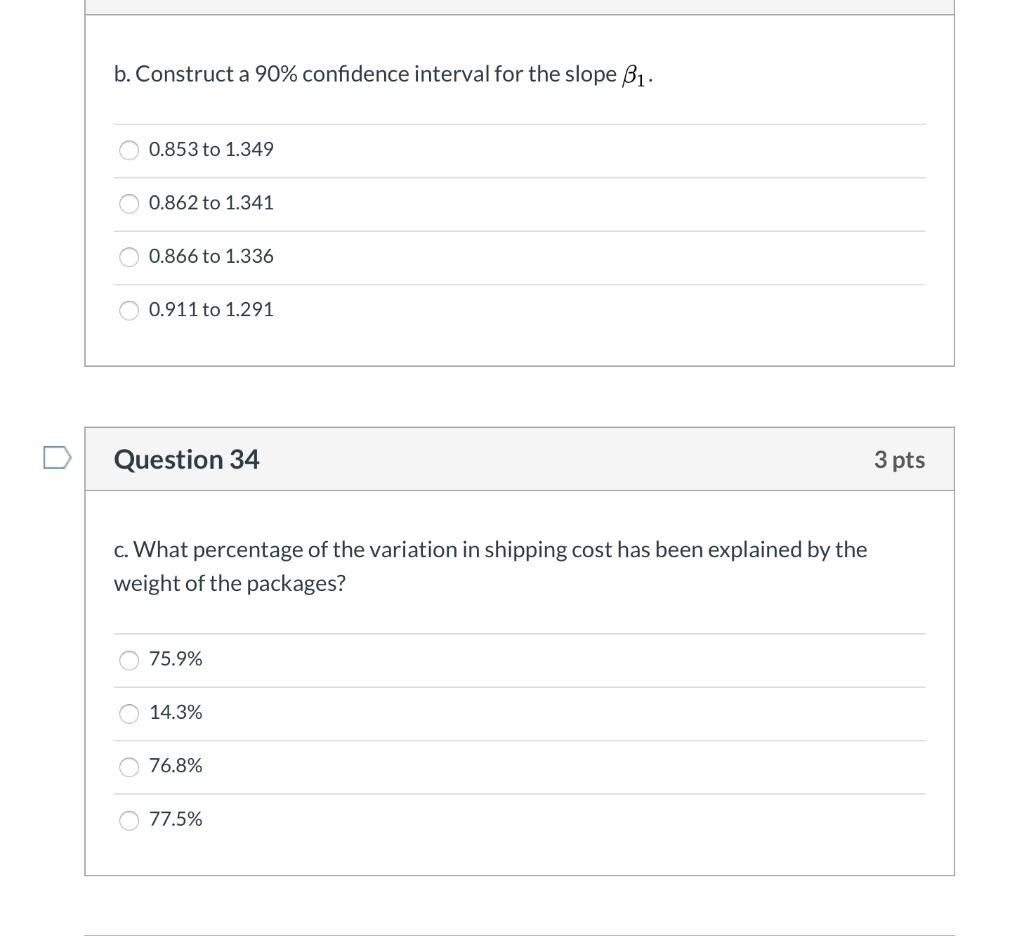Click the bookmark flag icon beside Question 34
The image size is (1024, 936).
(x=57, y=458)
